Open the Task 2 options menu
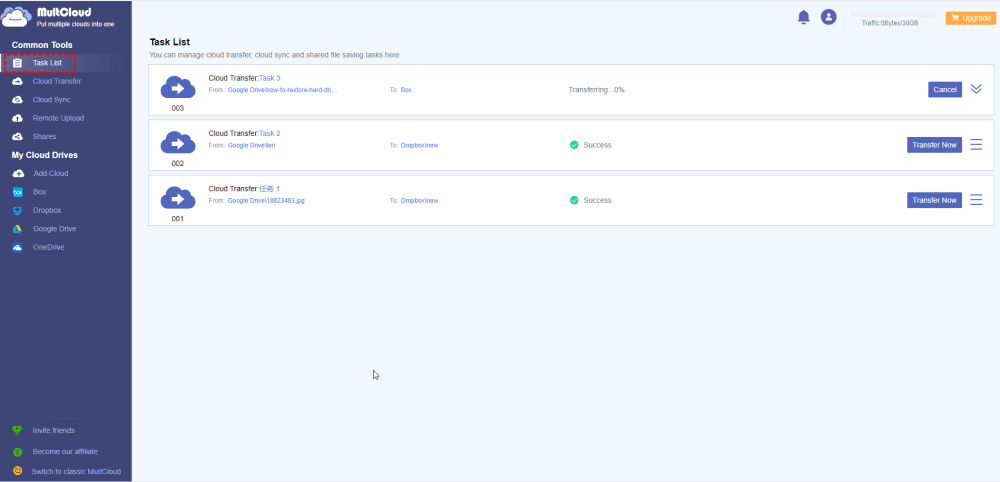Screen dimensions: 1000x482 [976, 145]
